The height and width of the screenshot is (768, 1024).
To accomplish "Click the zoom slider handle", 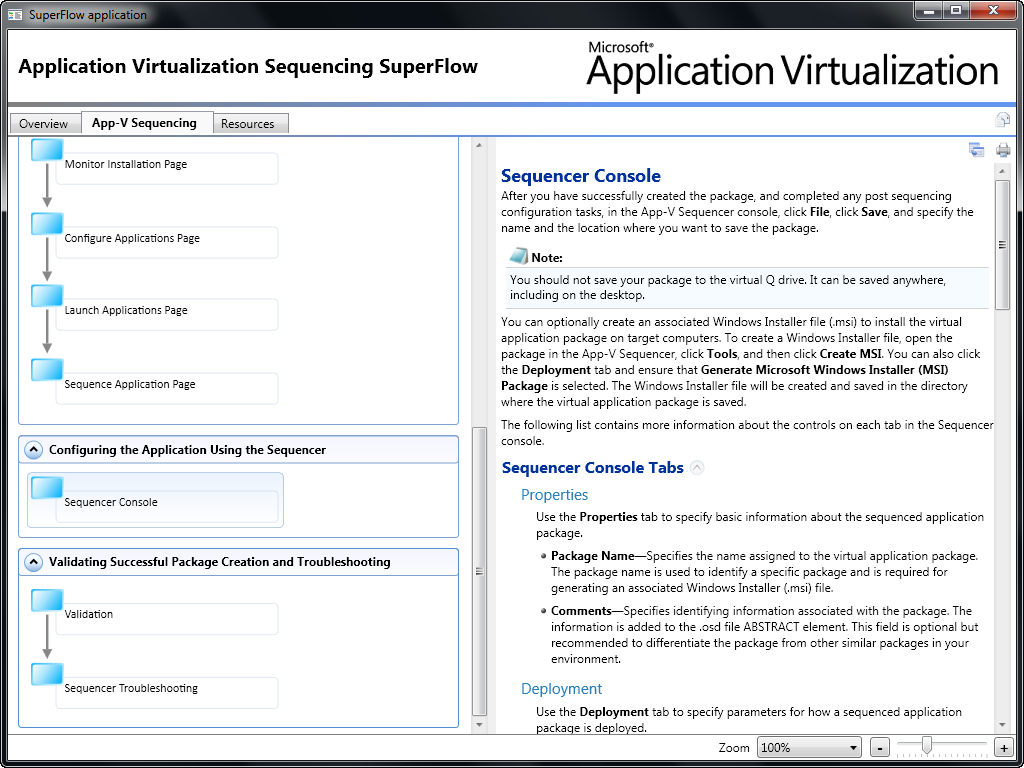I will click(x=926, y=745).
